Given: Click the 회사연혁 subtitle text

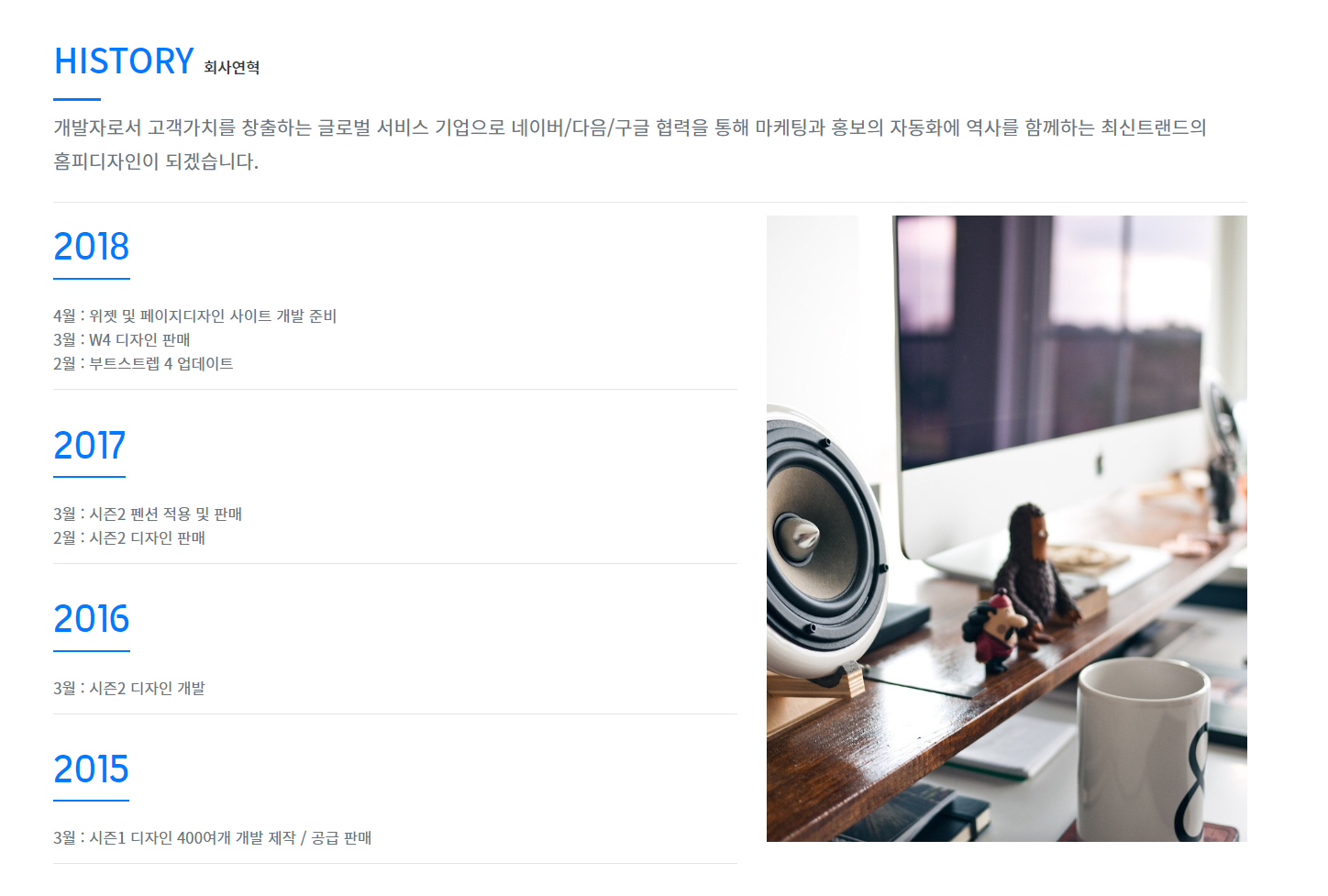Looking at the screenshot, I should (x=232, y=67).
